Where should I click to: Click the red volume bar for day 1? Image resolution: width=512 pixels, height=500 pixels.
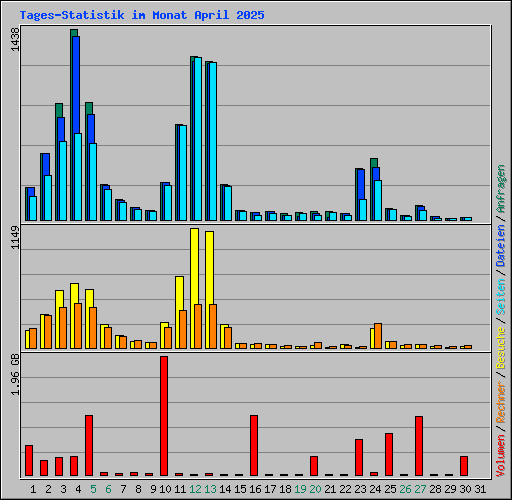(x=29, y=460)
